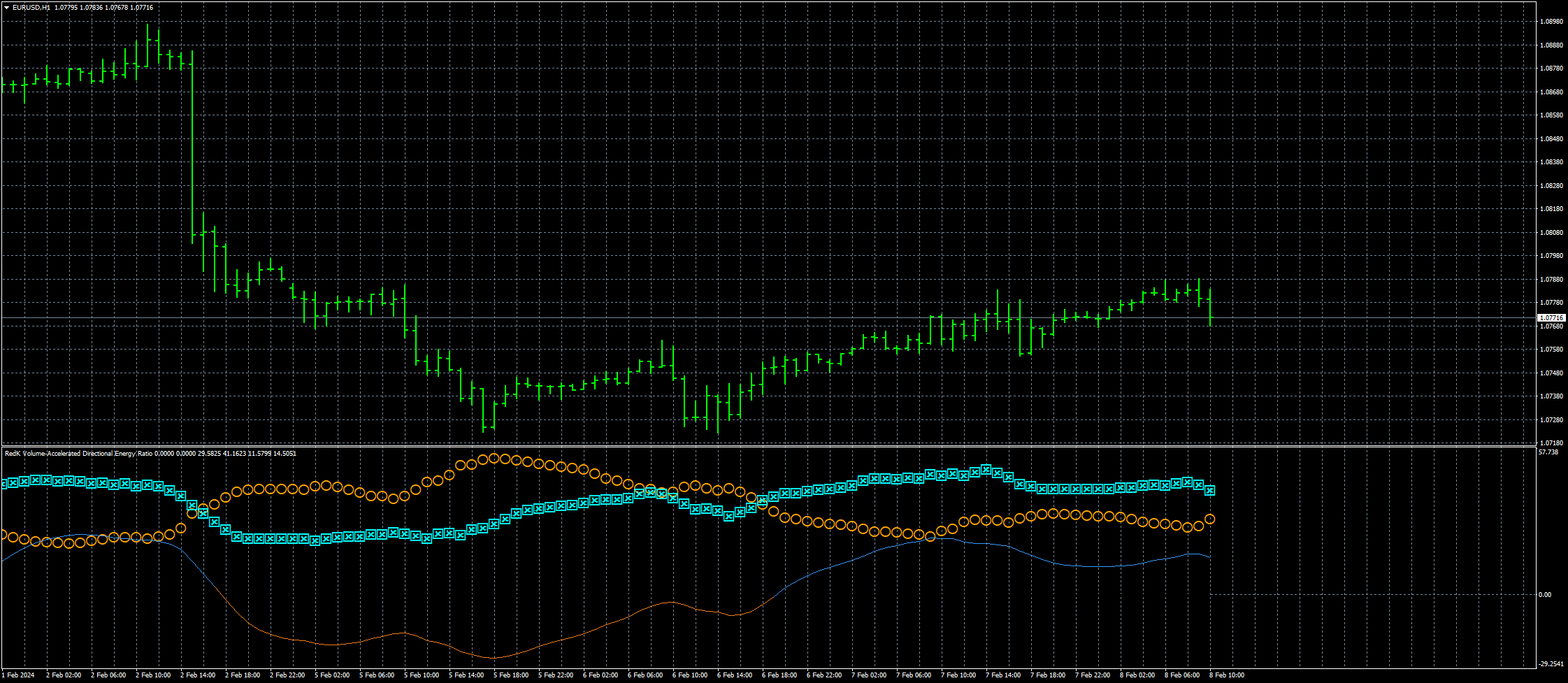The width and height of the screenshot is (1568, 683).
Task: Click the 7 Feb 18:00 time label
Action: tap(1048, 675)
